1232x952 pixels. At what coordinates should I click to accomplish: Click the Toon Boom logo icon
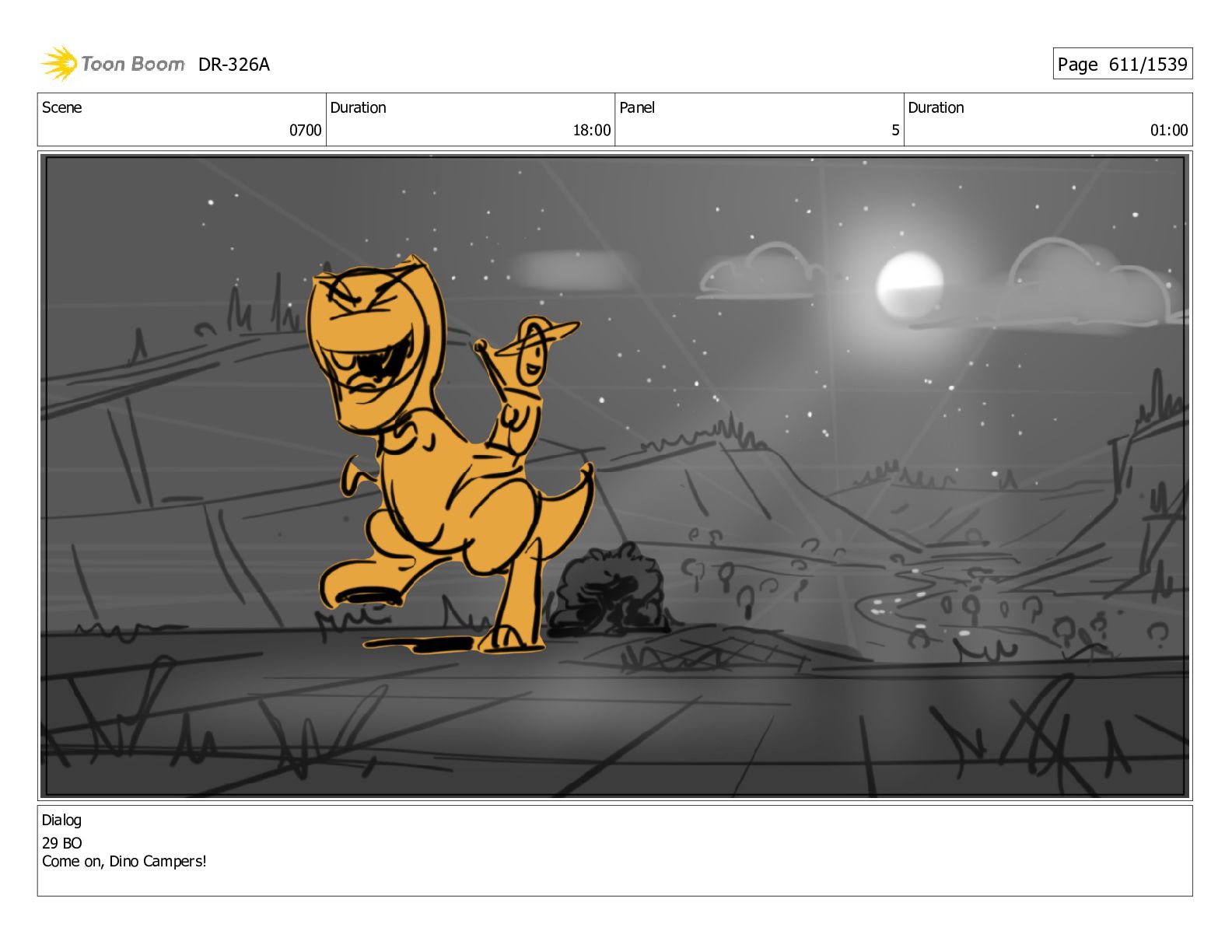click(x=59, y=63)
